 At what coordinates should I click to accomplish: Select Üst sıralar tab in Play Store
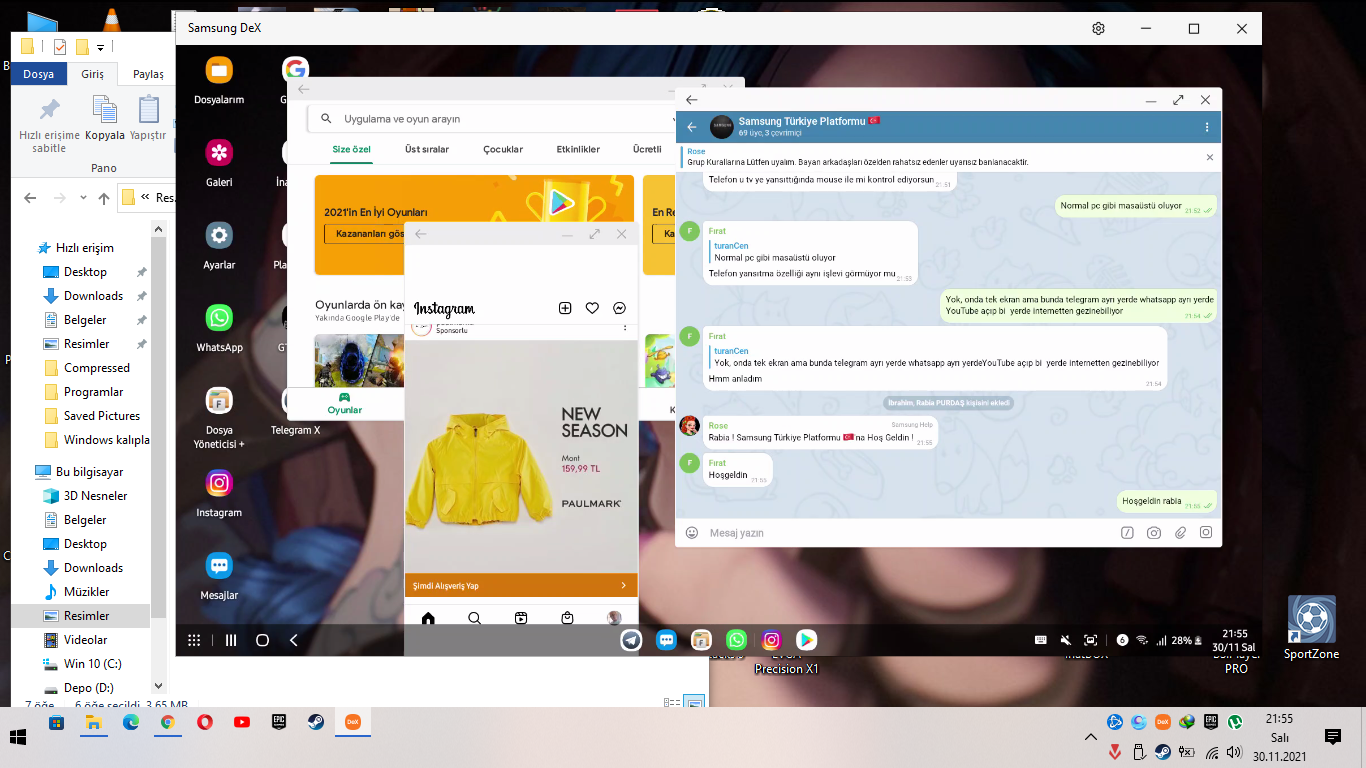[427, 149]
